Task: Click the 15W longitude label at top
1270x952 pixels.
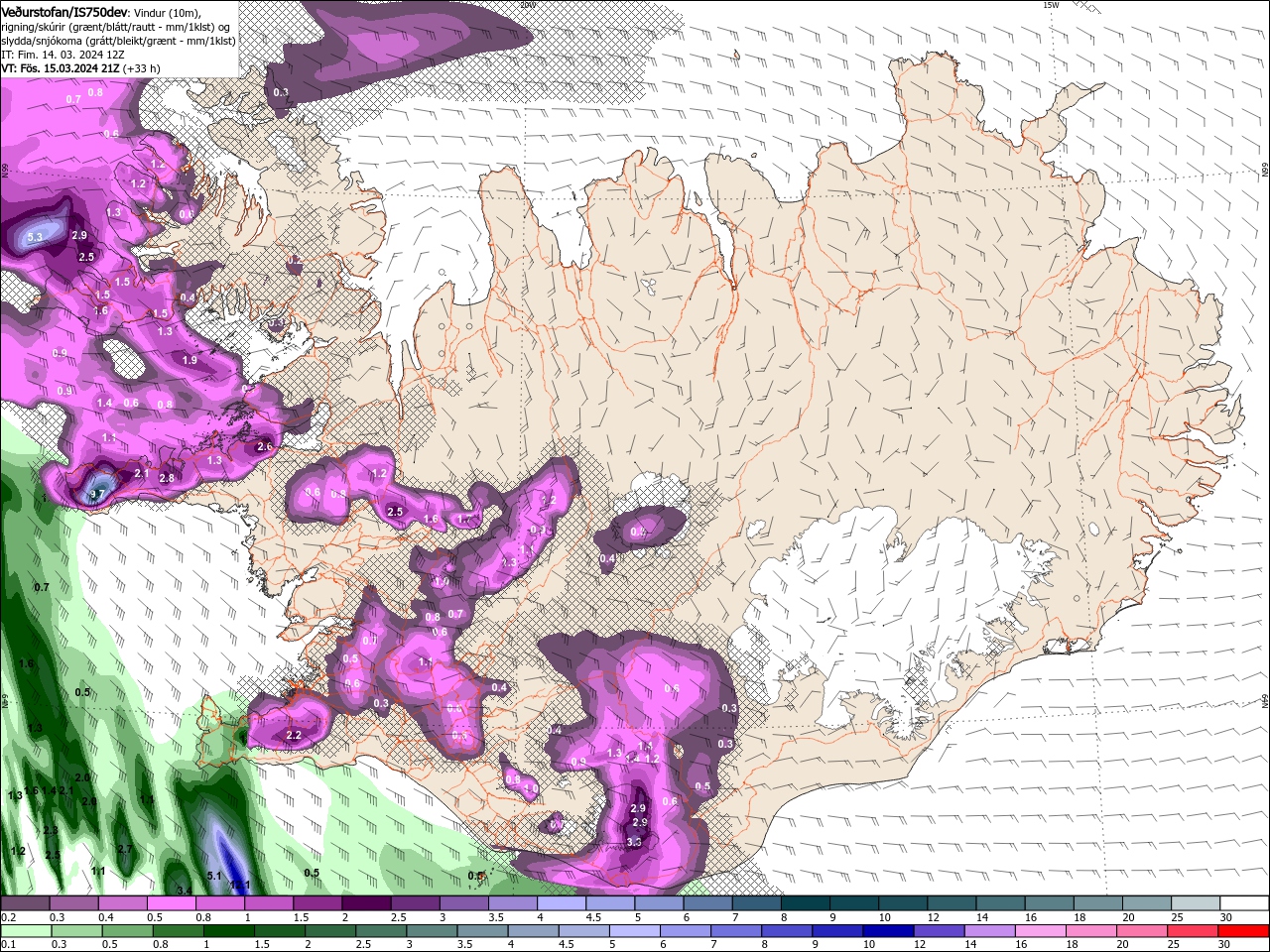Action: tap(1051, 5)
